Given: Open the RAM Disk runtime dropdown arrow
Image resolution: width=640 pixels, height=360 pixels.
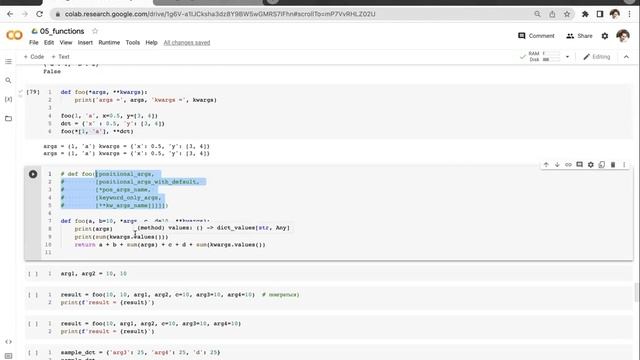Looking at the screenshot, I should pos(567,57).
